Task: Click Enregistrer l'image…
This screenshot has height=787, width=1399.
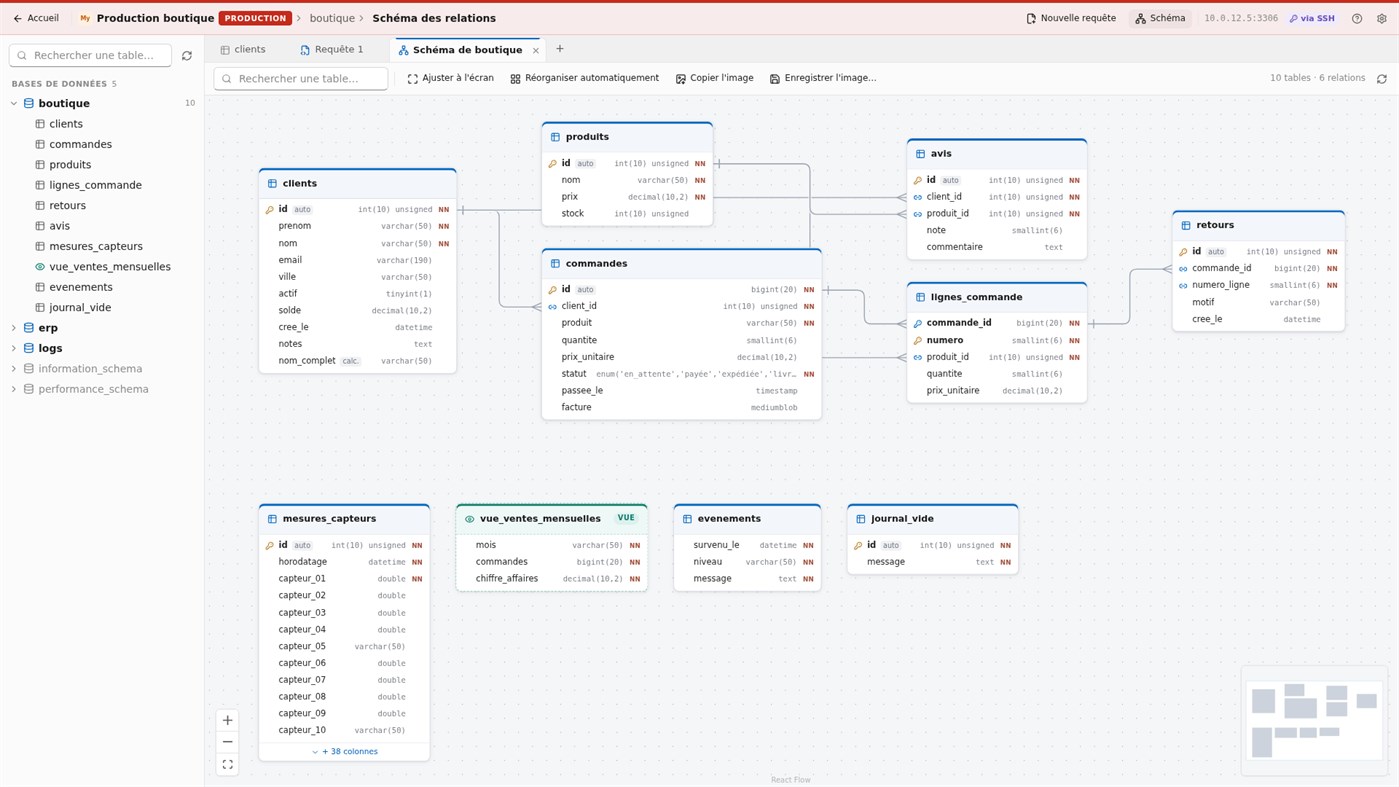Action: click(x=823, y=78)
